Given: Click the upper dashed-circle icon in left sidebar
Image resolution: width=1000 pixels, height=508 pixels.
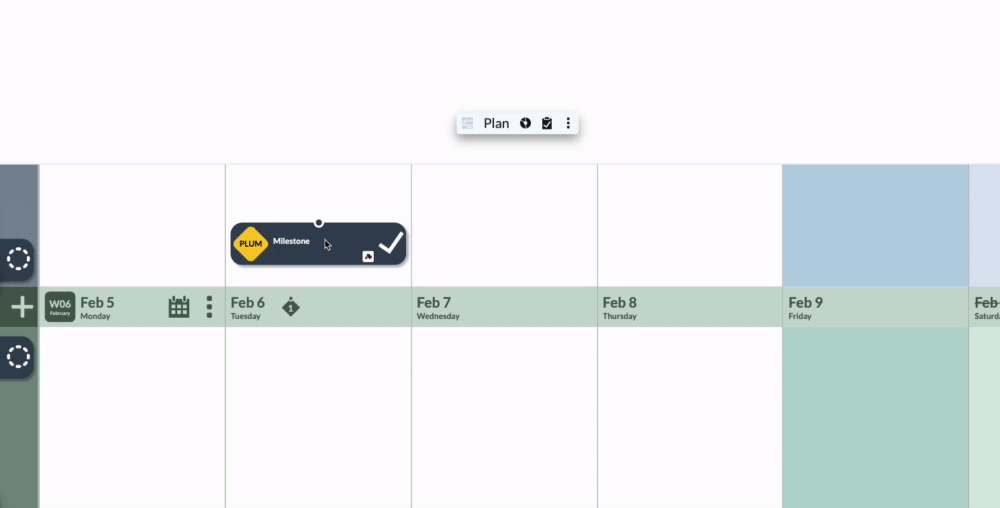Looking at the screenshot, I should coord(18,259).
